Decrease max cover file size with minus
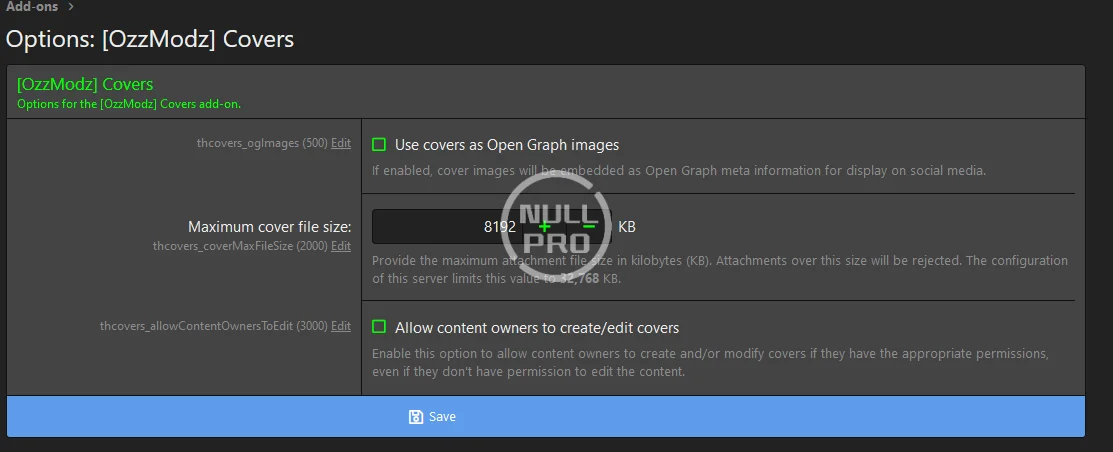This screenshot has width=1113, height=452. (x=589, y=227)
